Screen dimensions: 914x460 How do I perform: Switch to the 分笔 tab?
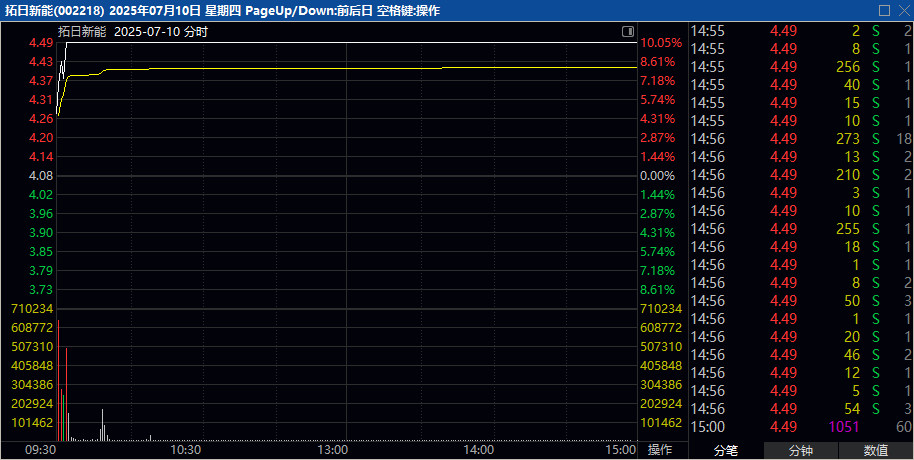click(x=726, y=450)
